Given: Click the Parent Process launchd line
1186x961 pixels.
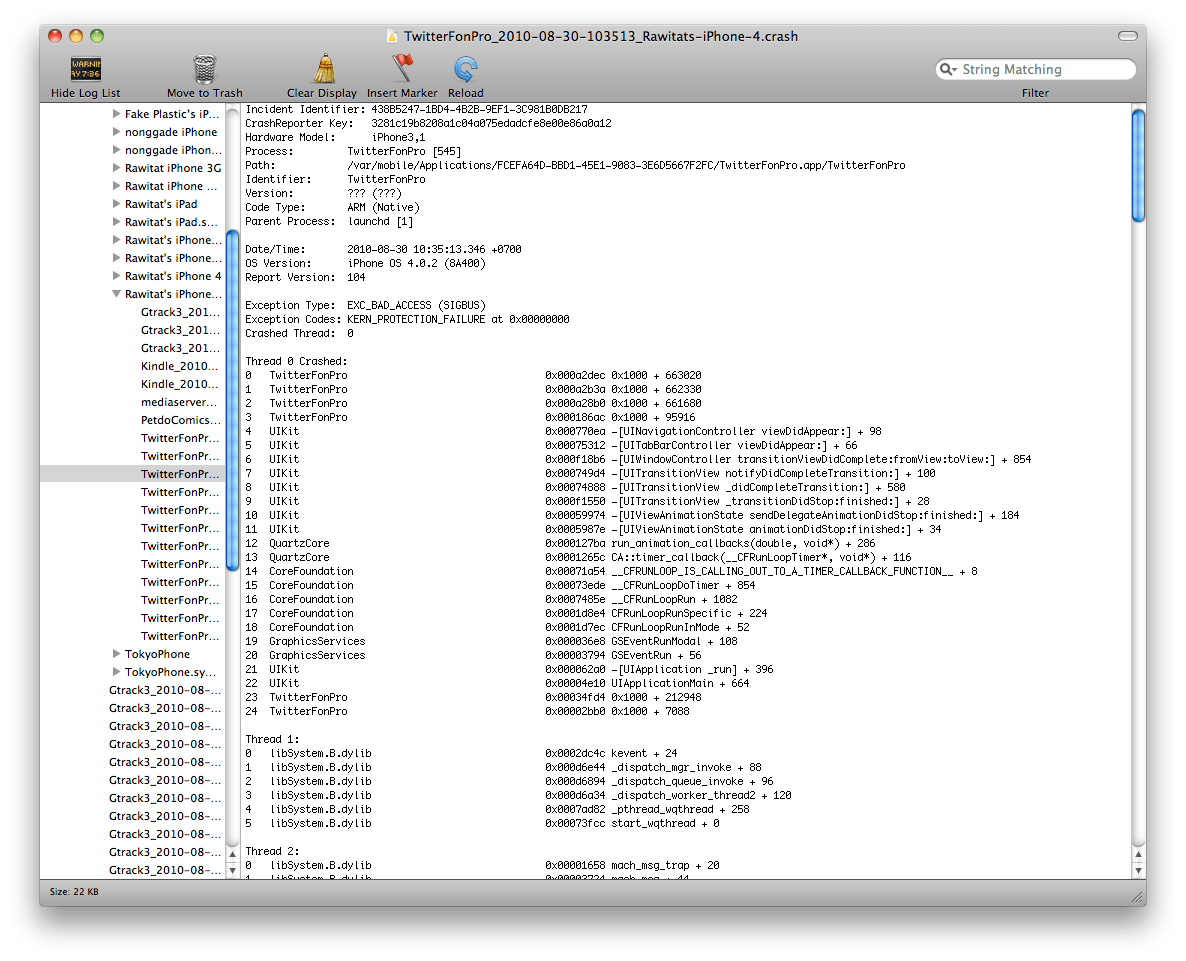Looking at the screenshot, I should click(329, 222).
